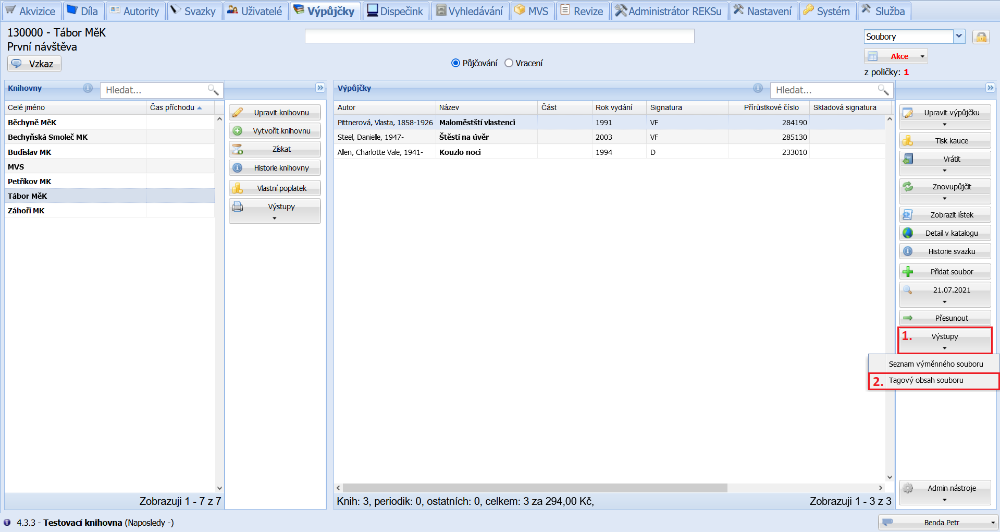Viewport: 1000px width, 532px height.
Task: Sort by Čas příchodu column header
Action: [x=180, y=107]
